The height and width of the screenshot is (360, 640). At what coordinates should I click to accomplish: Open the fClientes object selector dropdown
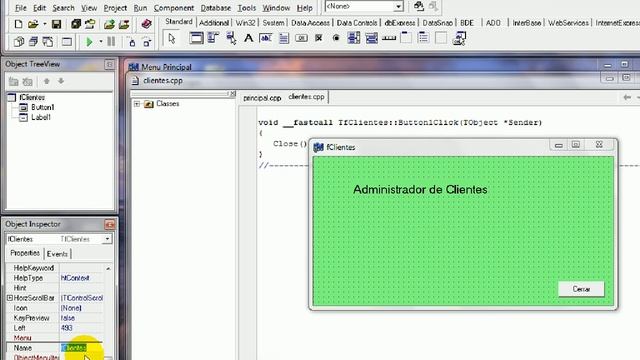pyautogui.click(x=107, y=239)
